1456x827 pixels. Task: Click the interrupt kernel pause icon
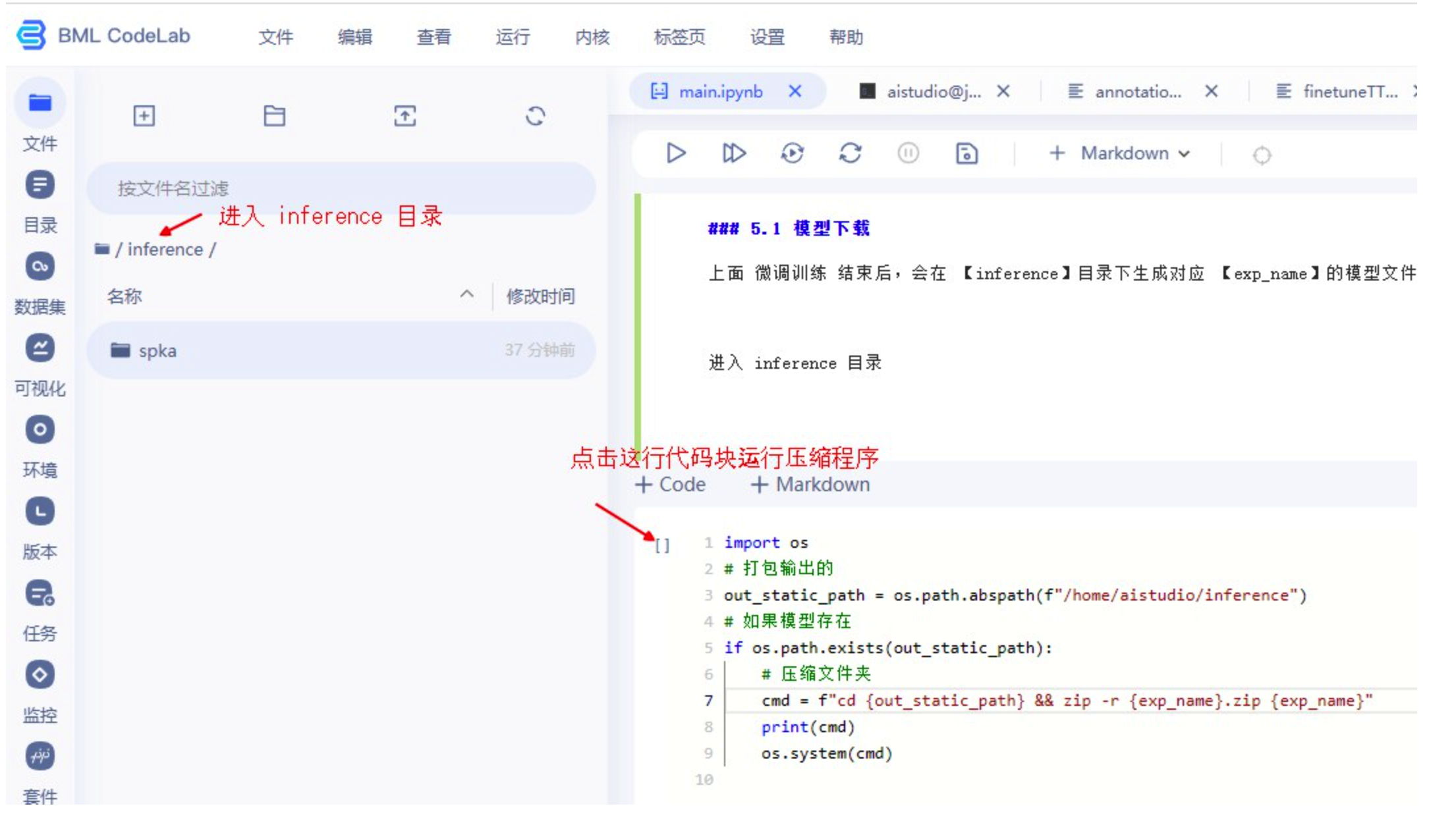(x=908, y=153)
